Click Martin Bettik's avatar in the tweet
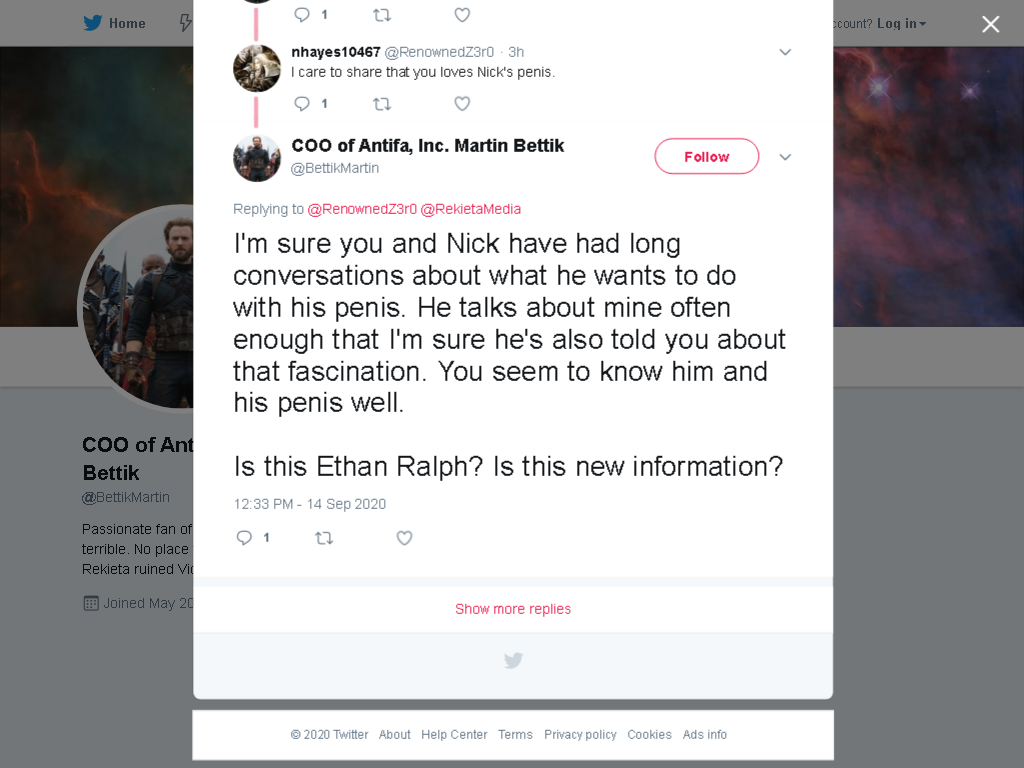This screenshot has height=768, width=1024. pos(257,158)
